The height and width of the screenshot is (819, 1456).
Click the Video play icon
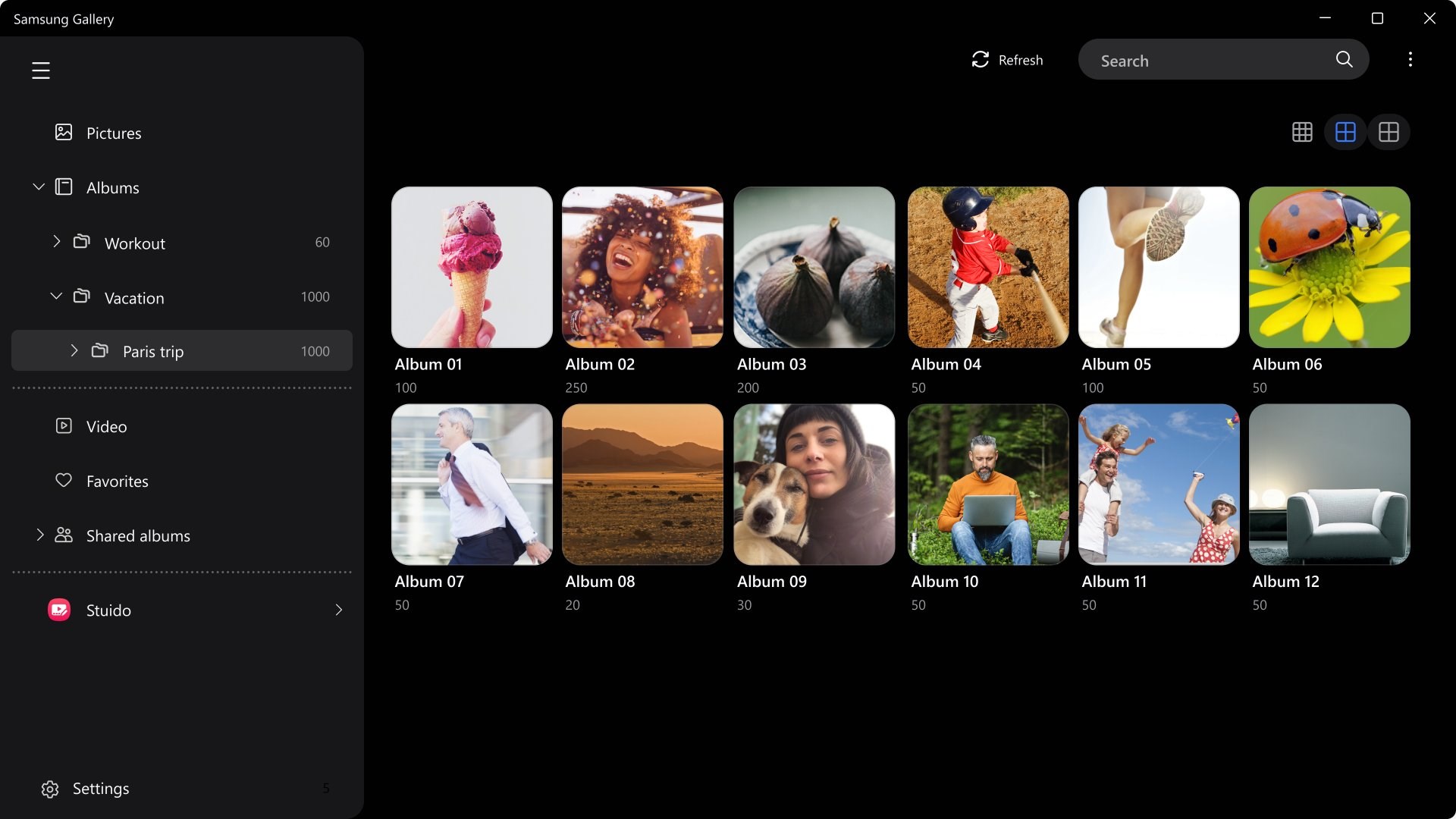pyautogui.click(x=64, y=426)
